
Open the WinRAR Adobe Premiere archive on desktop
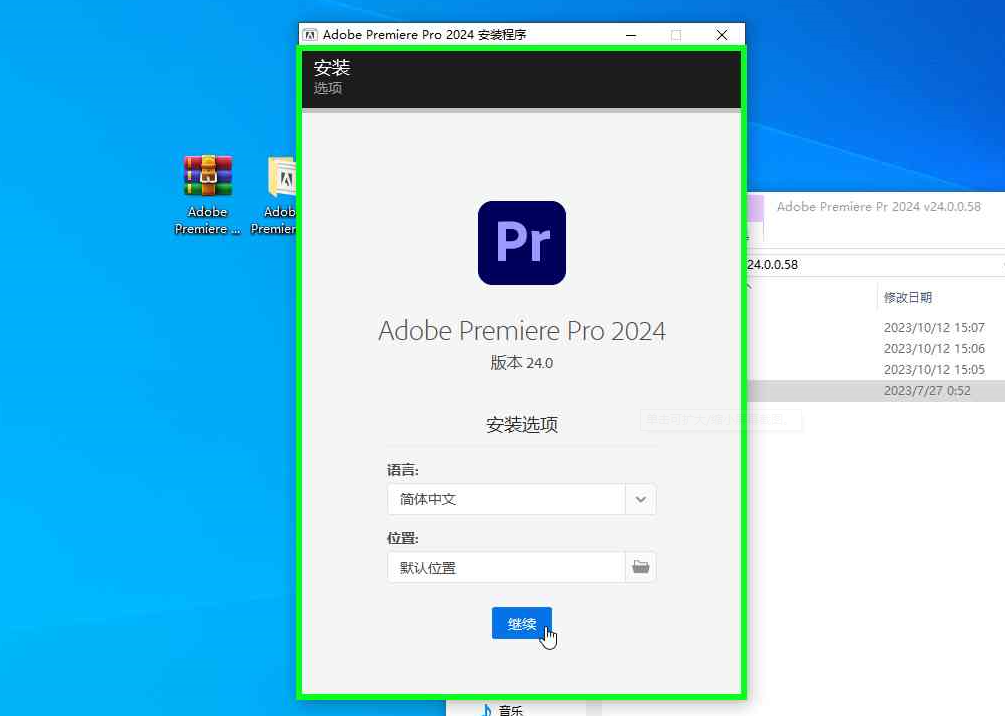[207, 195]
